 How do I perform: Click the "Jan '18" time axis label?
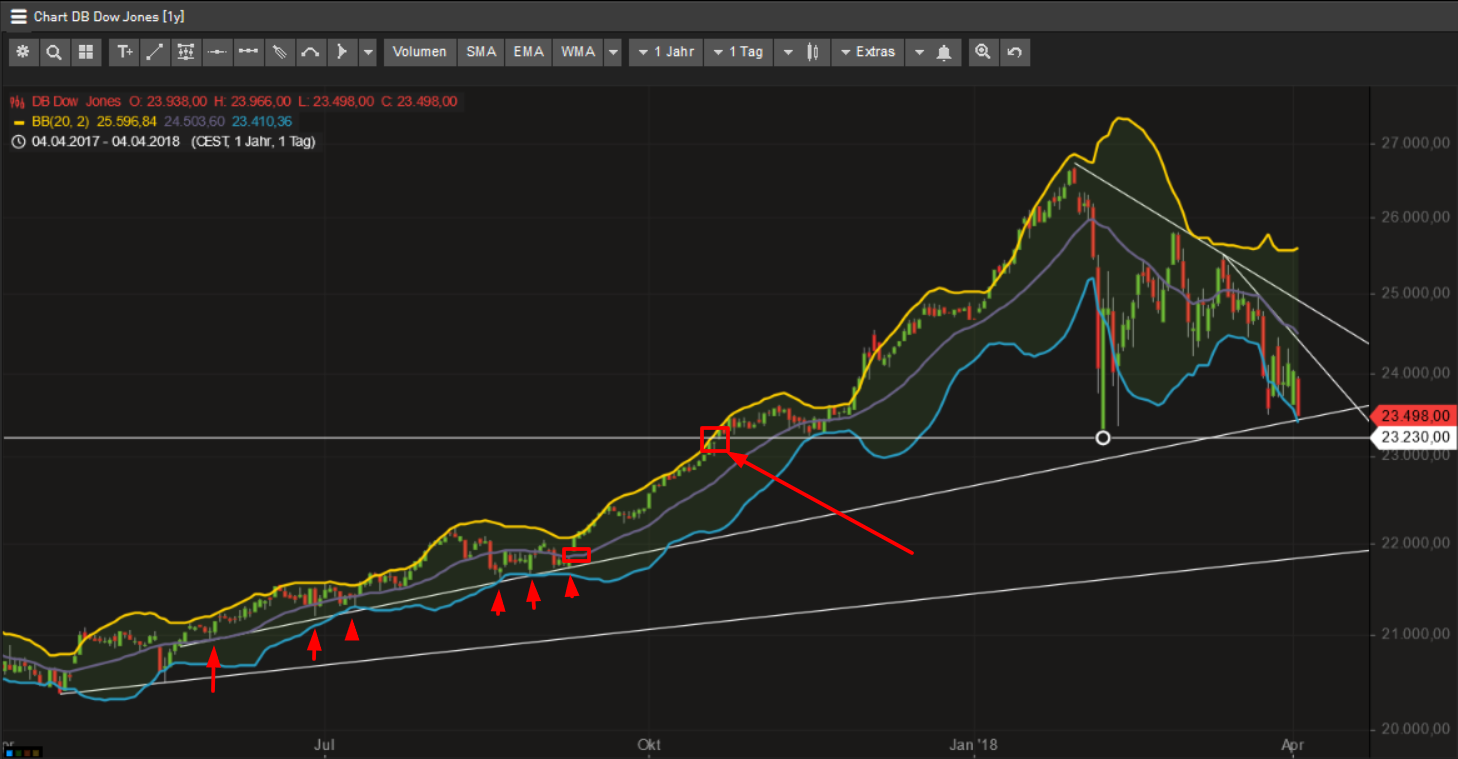(974, 744)
